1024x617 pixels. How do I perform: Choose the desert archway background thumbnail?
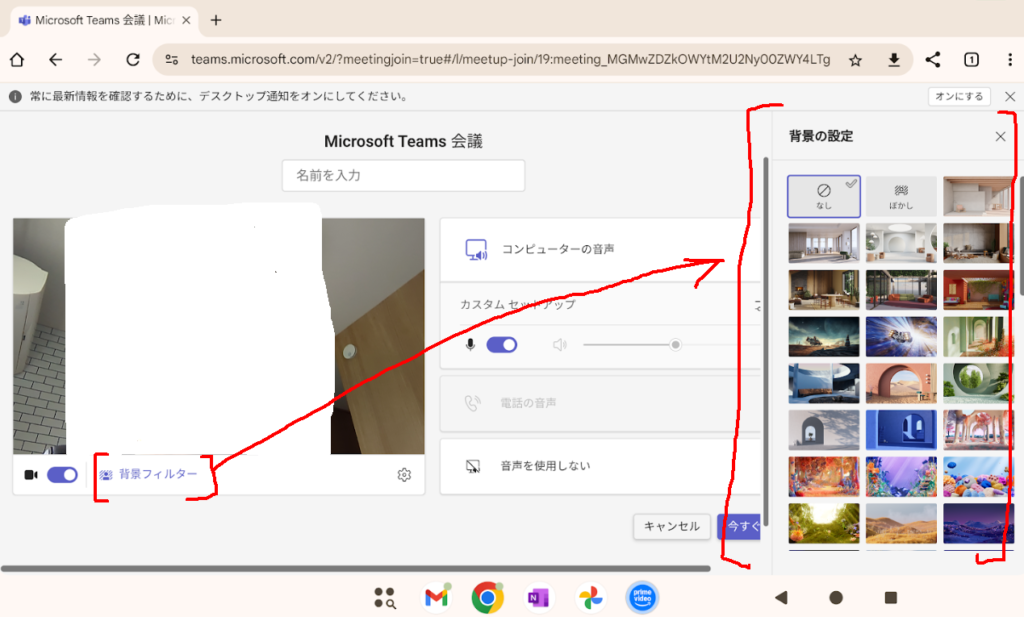pyautogui.click(x=901, y=384)
